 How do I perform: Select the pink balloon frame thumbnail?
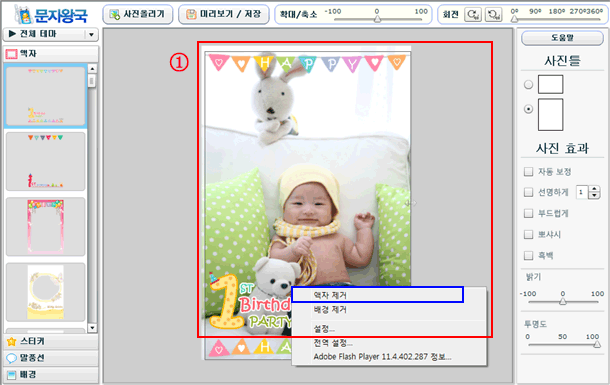(x=46, y=227)
